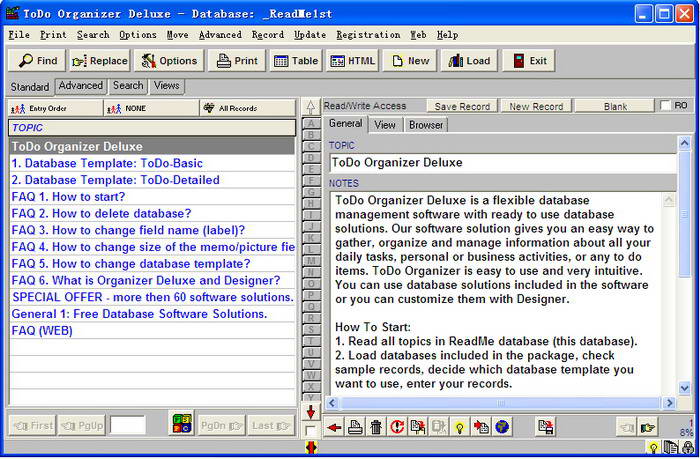The height and width of the screenshot is (459, 700).
Task: Click the Save Record button
Action: coord(462,106)
